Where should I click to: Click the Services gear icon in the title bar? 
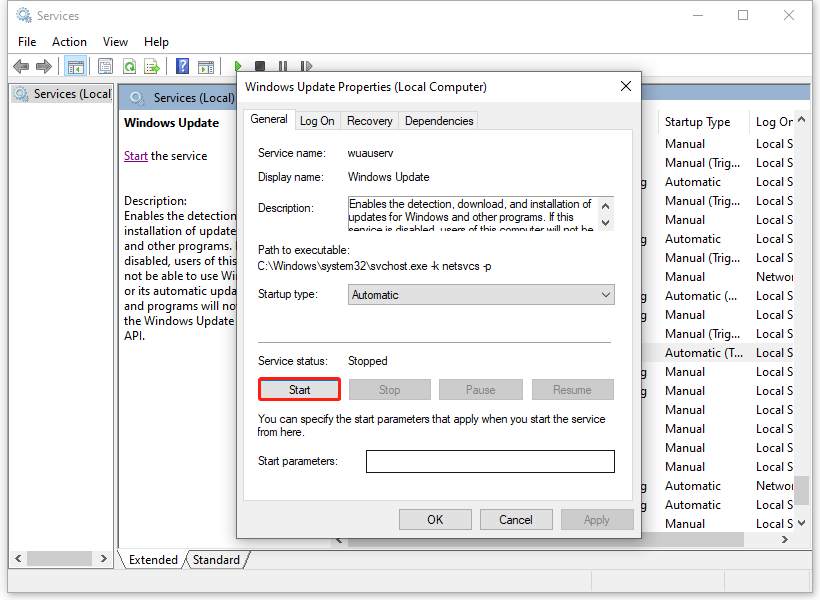point(24,15)
